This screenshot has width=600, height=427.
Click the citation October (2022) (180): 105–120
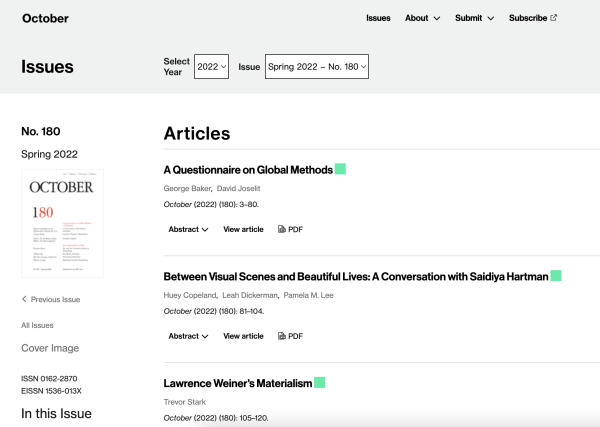click(x=216, y=418)
